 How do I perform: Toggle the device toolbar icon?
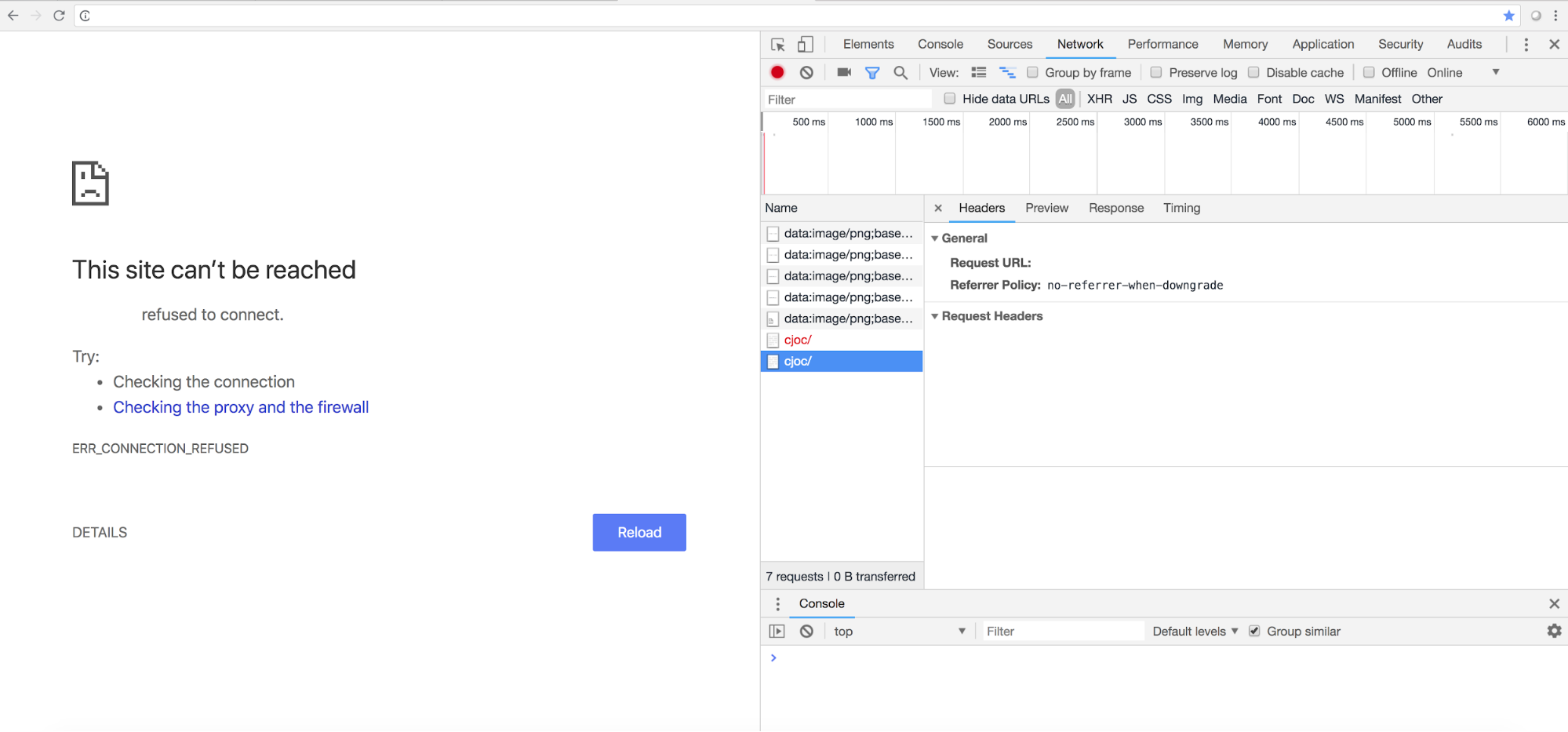[806, 45]
